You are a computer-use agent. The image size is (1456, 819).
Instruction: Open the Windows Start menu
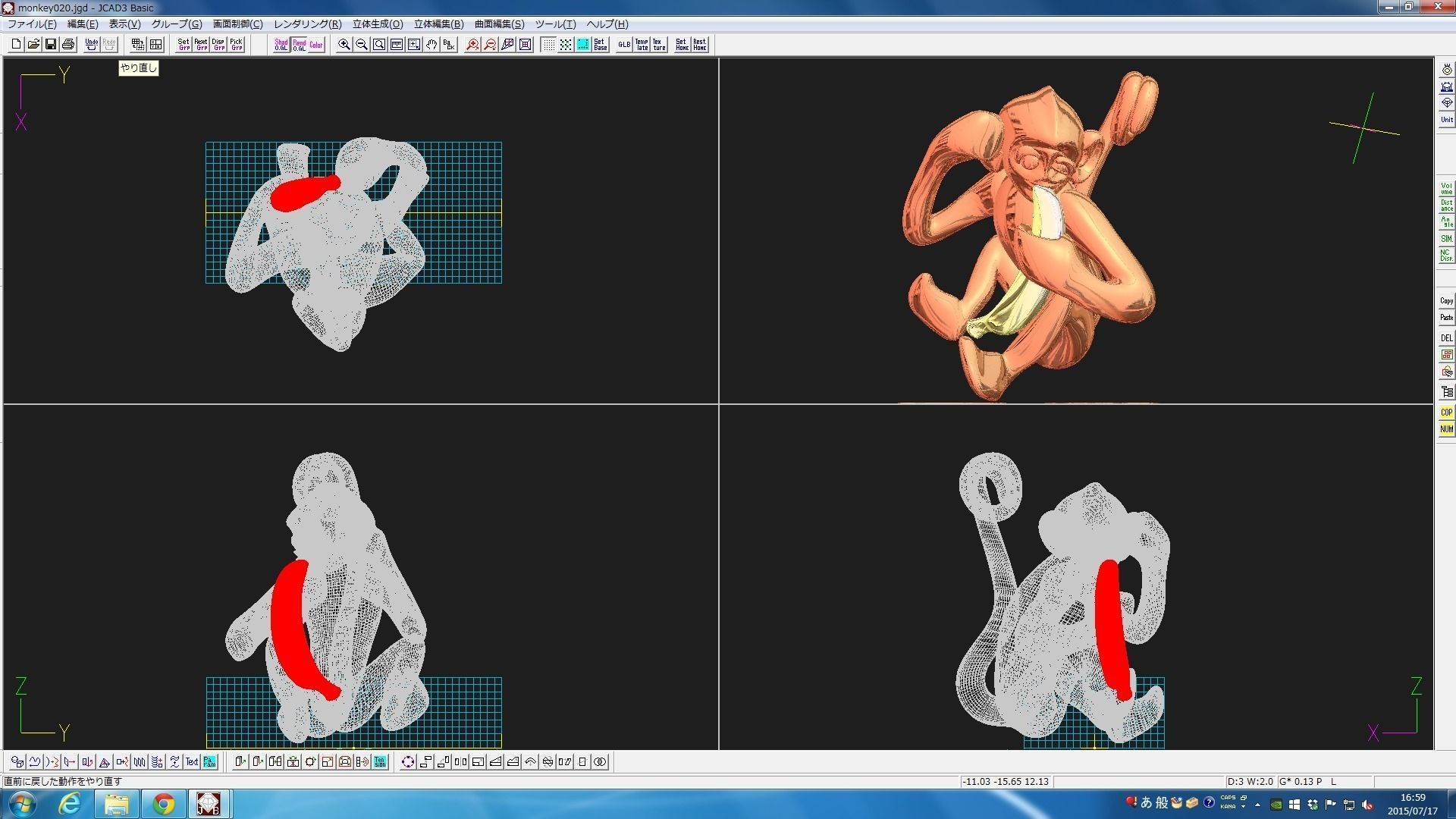(20, 804)
